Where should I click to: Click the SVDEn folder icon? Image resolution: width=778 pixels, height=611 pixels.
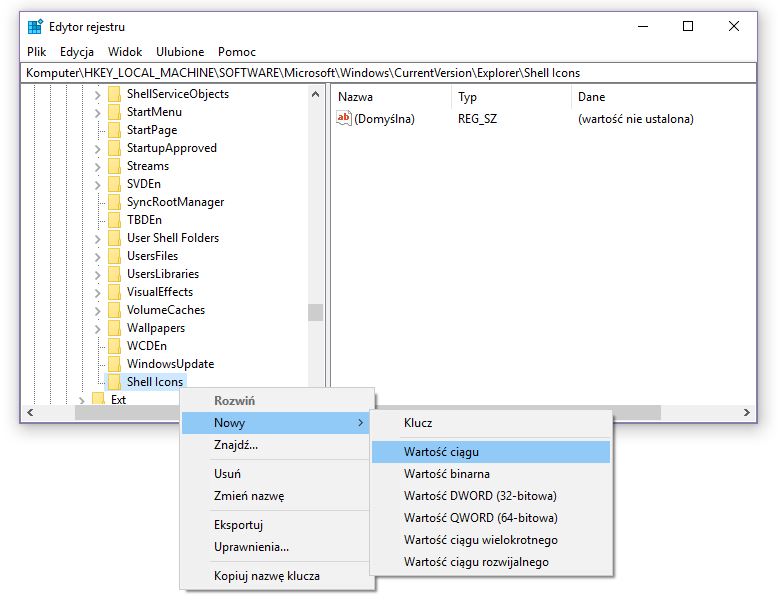pyautogui.click(x=114, y=184)
